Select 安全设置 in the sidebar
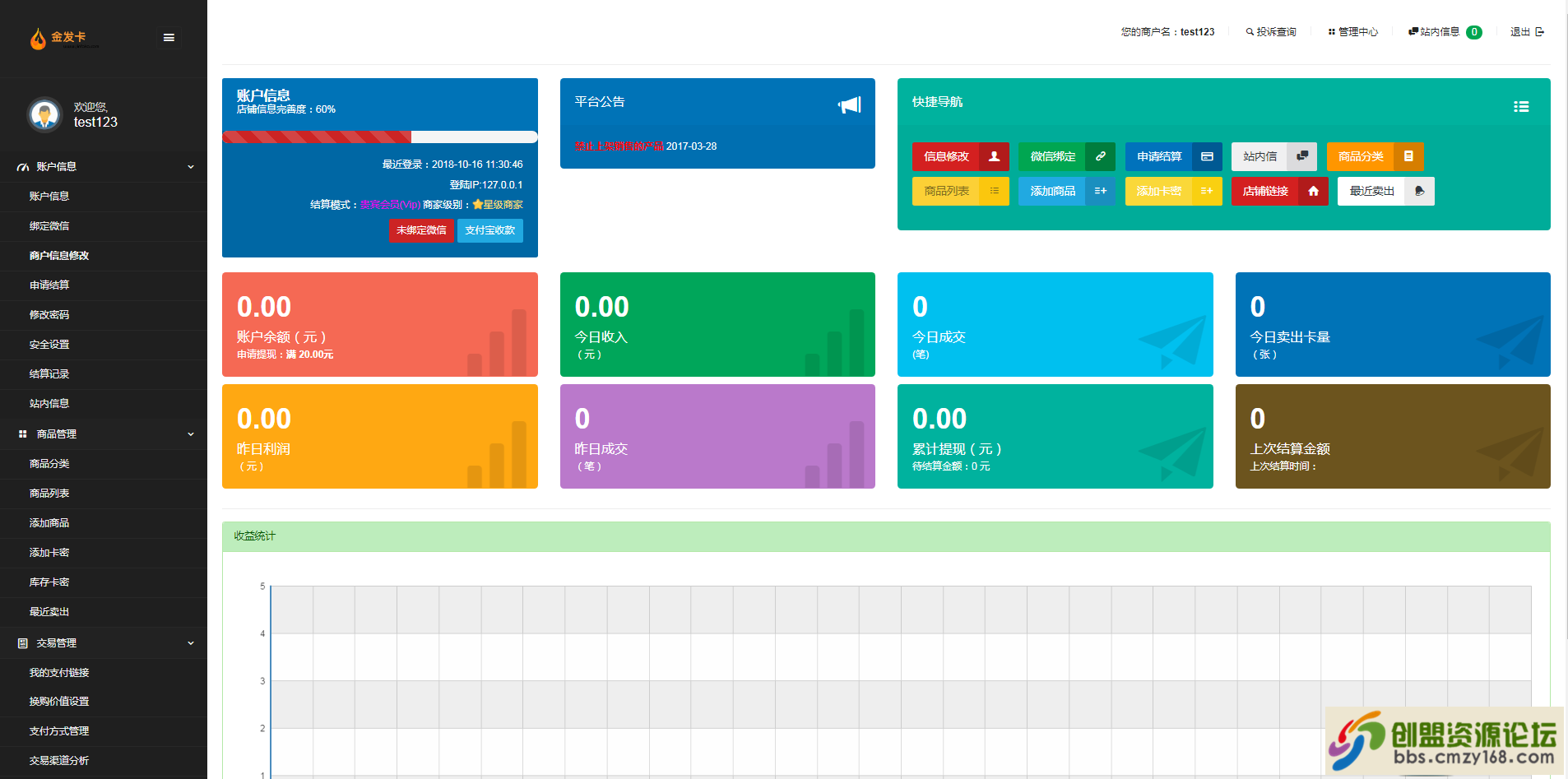 [x=104, y=345]
